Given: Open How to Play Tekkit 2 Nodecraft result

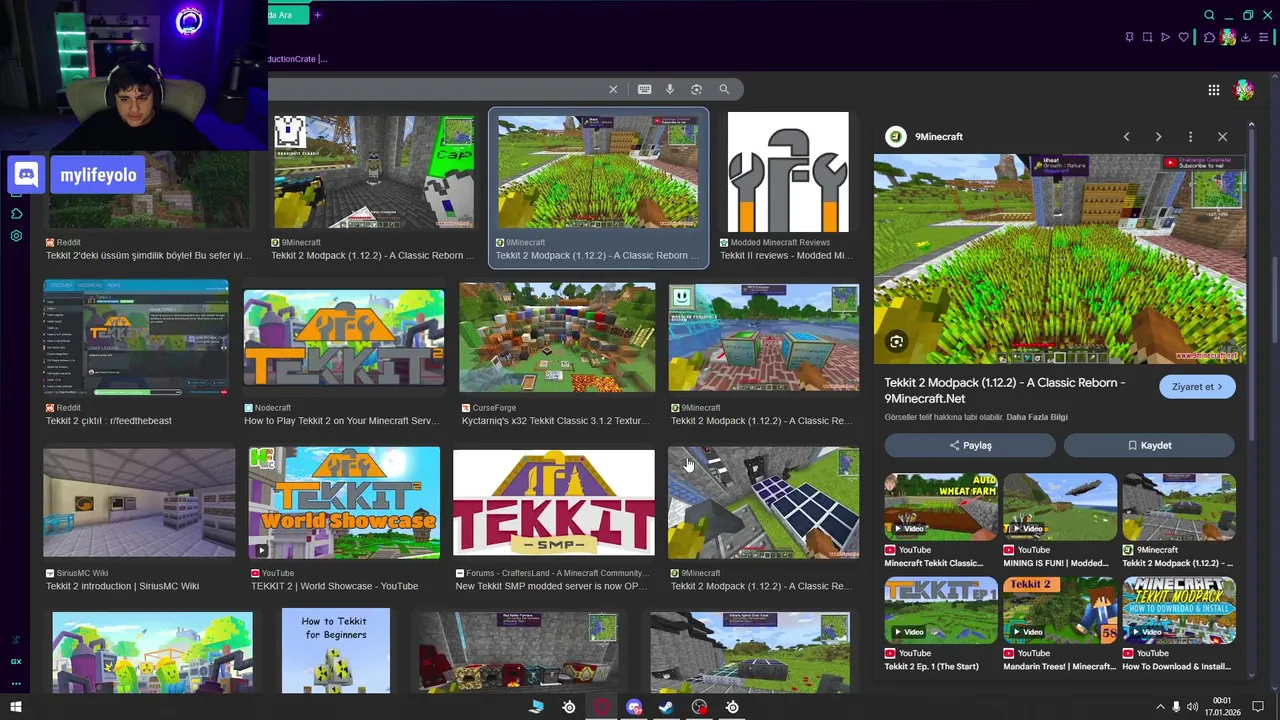Looking at the screenshot, I should 344,338.
